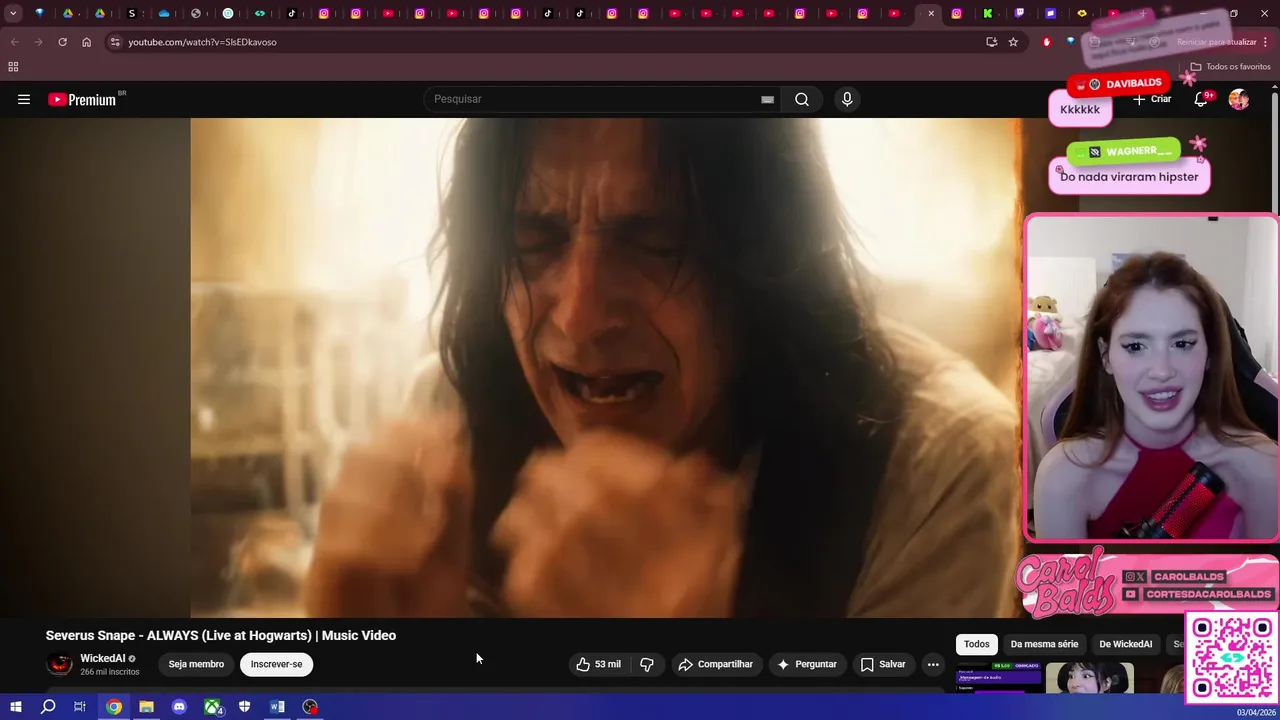The image size is (1280, 720).
Task: Open the YouTube guide hamburger menu
Action: (24, 99)
